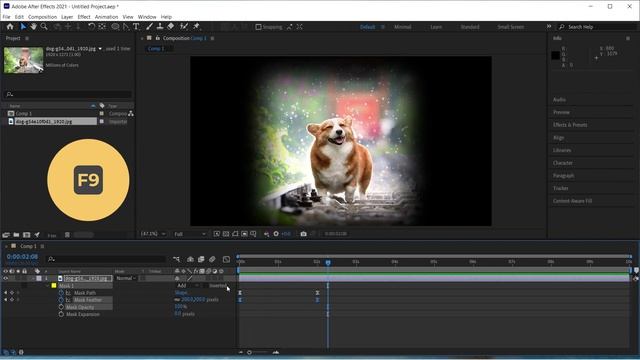Click the Home icon in toolbar
This screenshot has height=360, width=640.
pyautogui.click(x=10, y=27)
